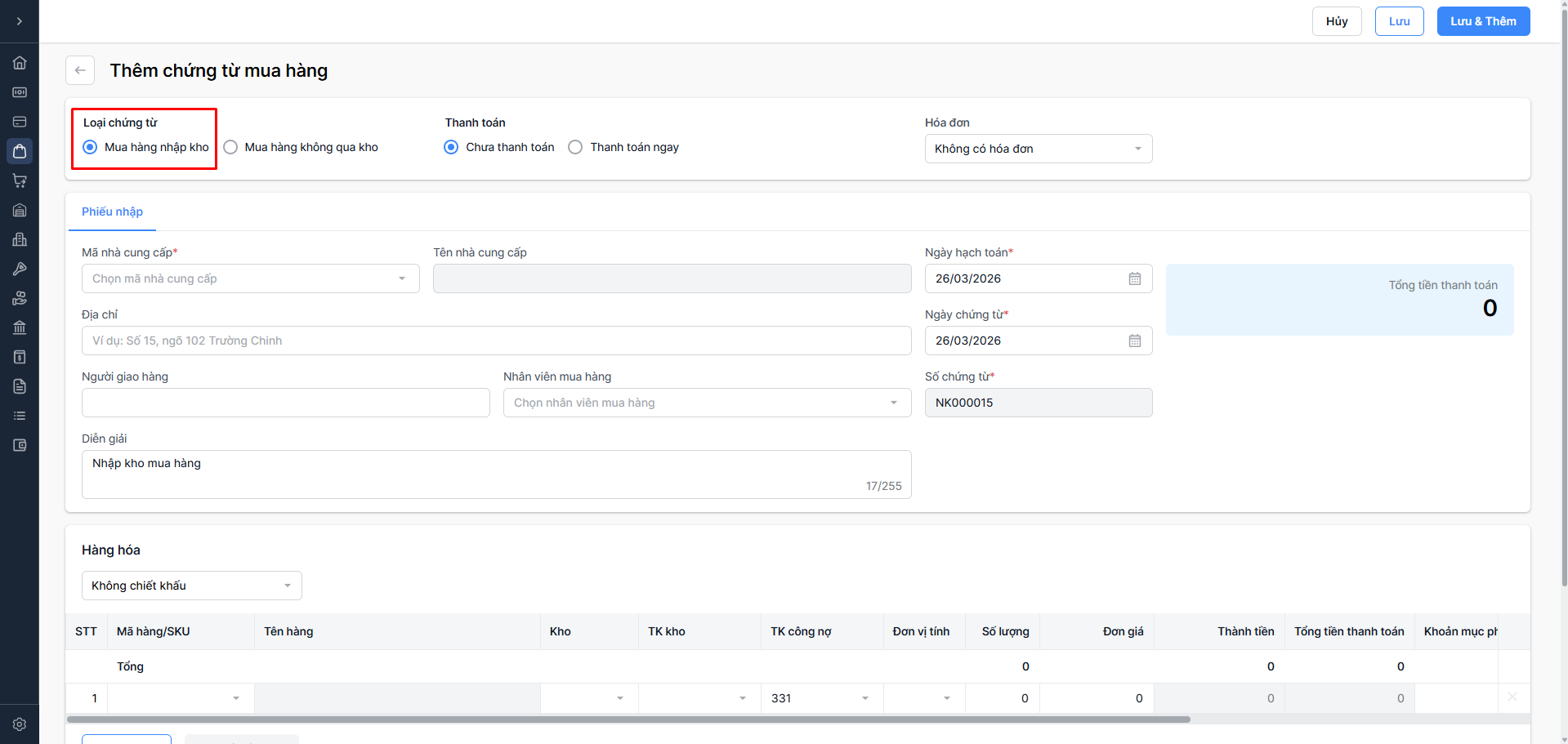
Task: Click the 'Lưu & Thêm' button
Action: point(1482,21)
